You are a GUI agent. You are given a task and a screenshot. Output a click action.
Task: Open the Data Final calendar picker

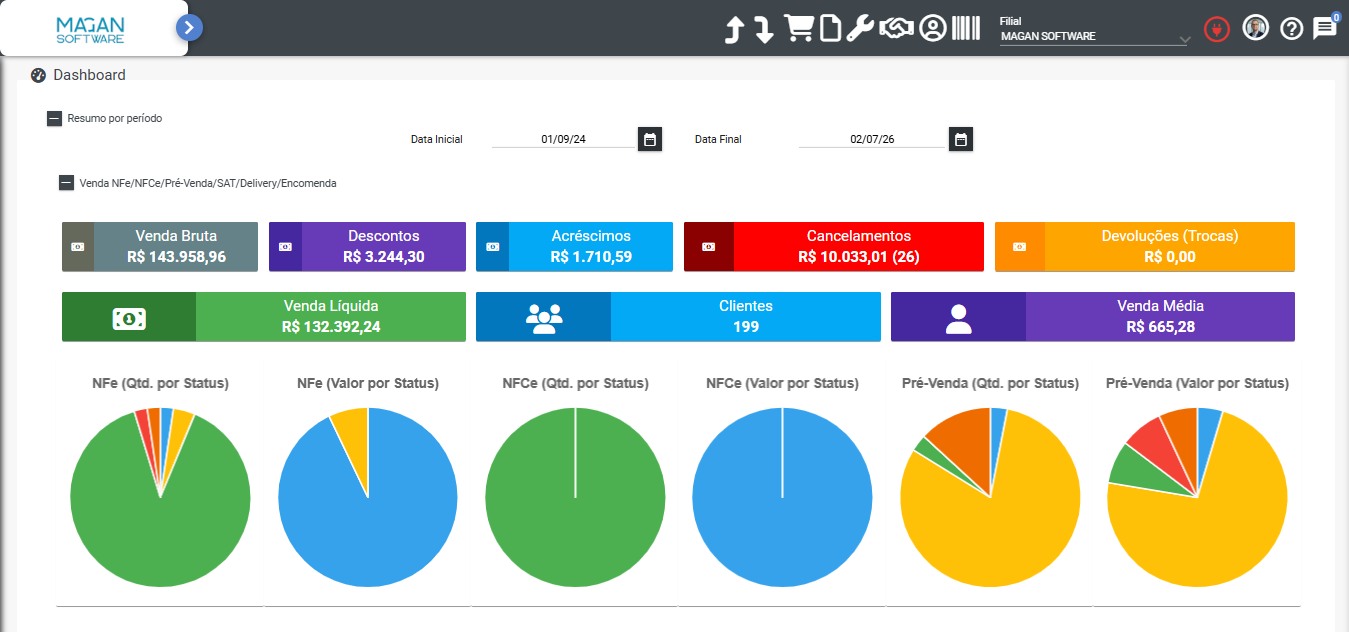point(961,140)
